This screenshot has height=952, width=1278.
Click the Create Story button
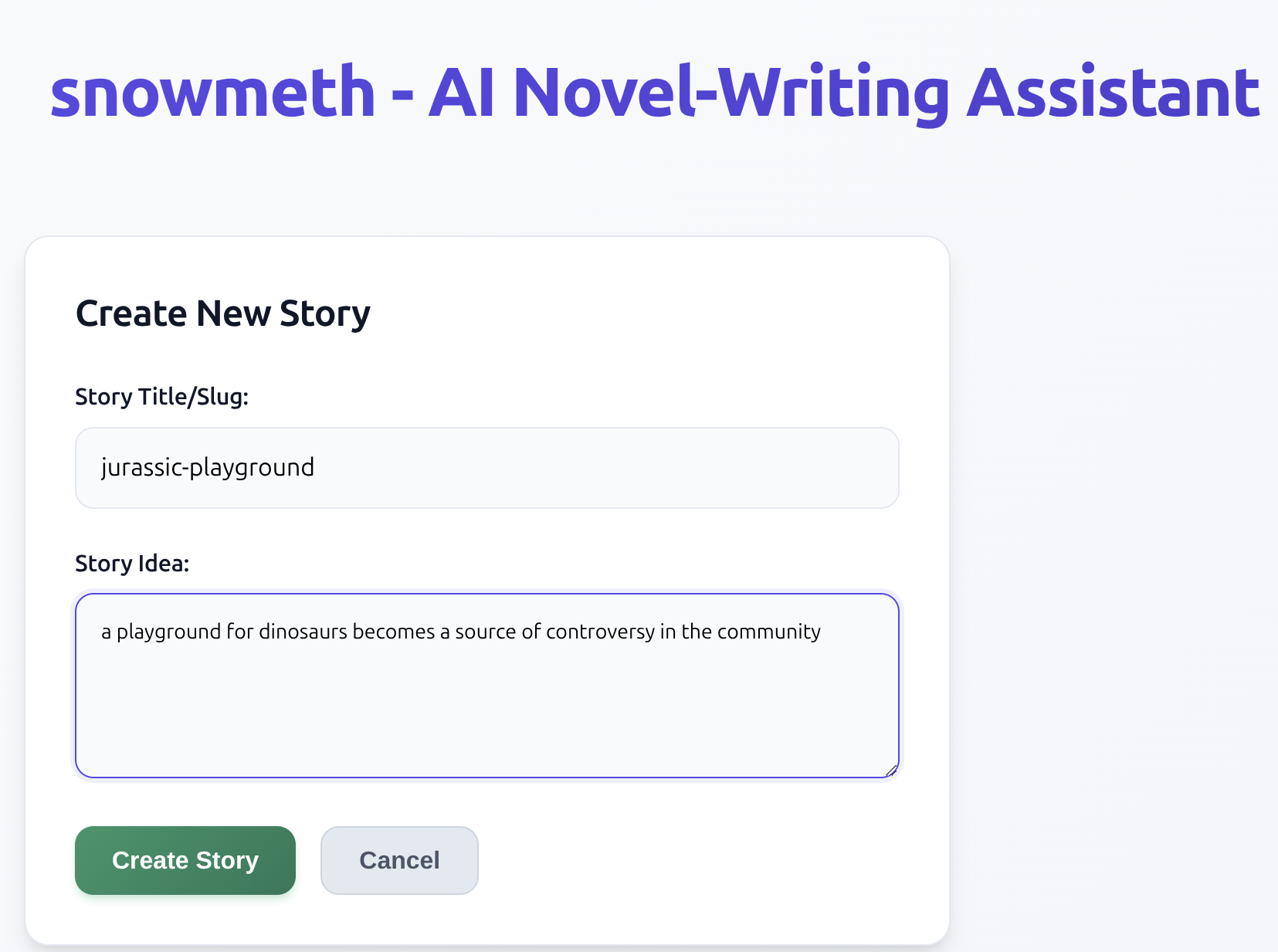(185, 860)
